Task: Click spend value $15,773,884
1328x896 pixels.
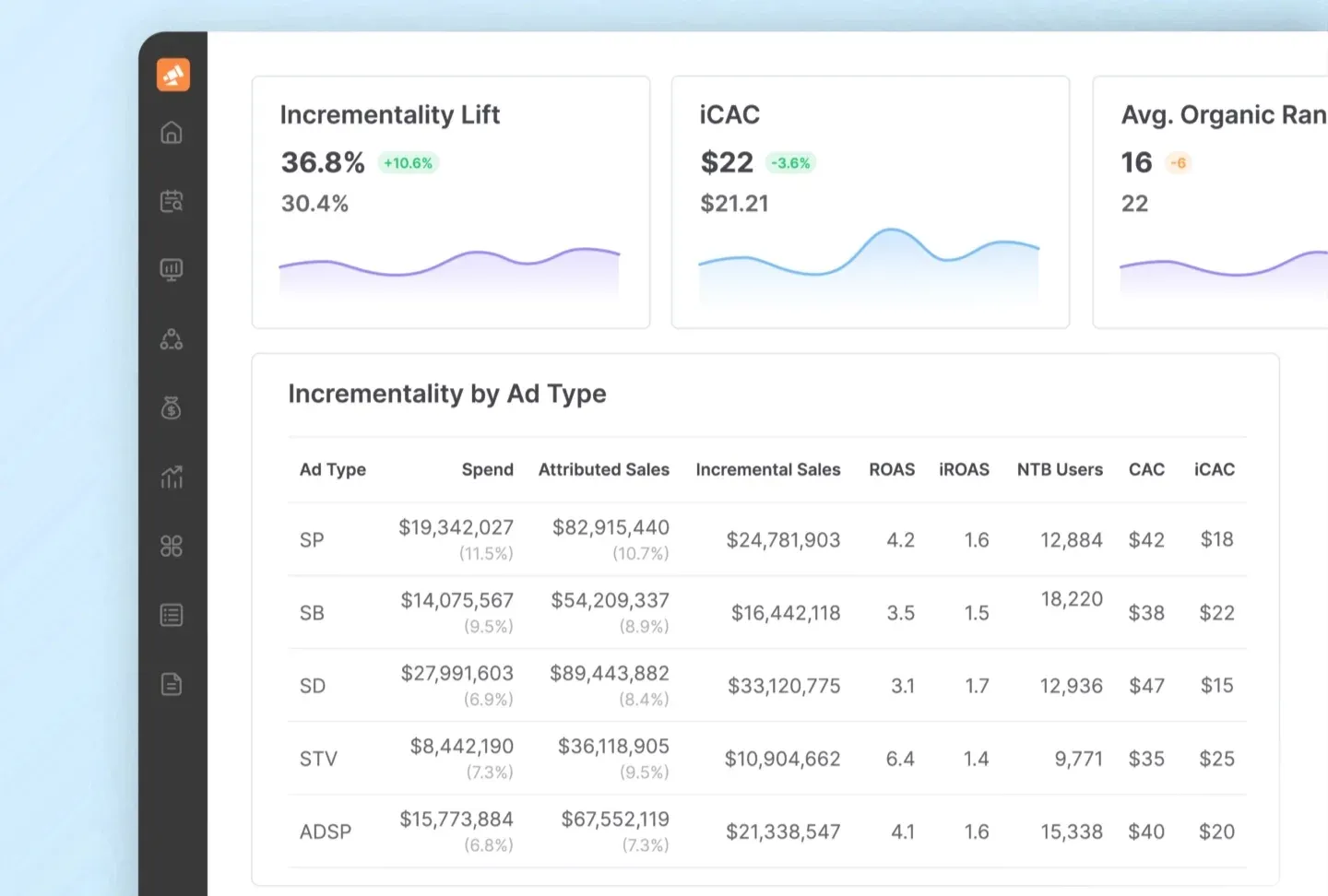Action: 456,819
